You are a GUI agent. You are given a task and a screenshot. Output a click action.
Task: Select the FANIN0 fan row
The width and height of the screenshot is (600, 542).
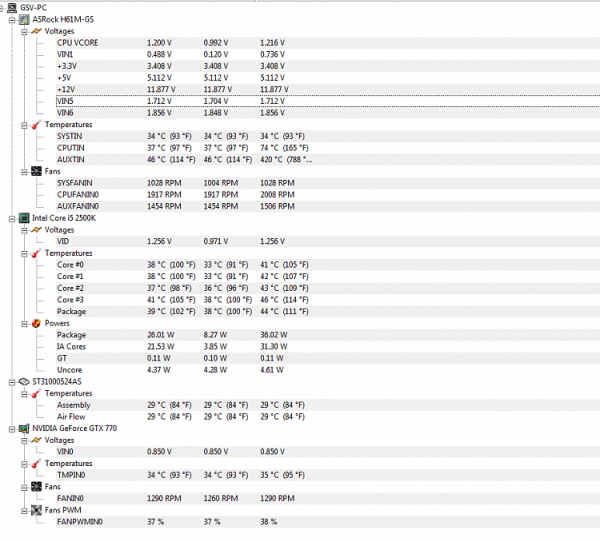coord(328,498)
